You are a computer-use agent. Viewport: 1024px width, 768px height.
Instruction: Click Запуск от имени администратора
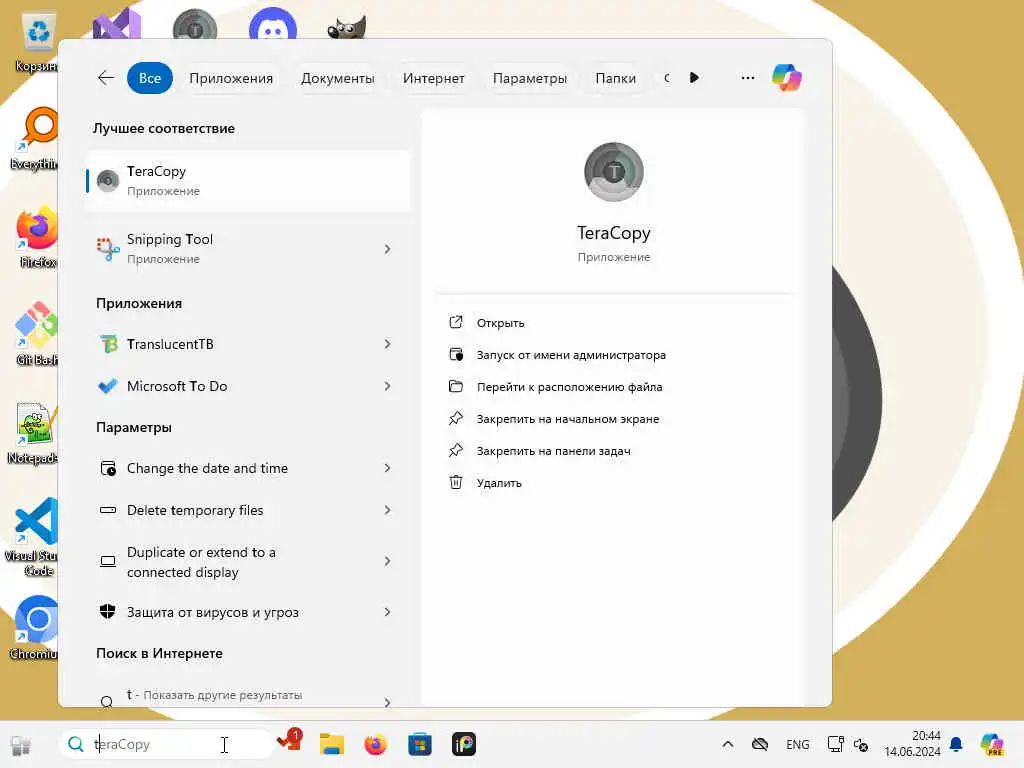[571, 355]
